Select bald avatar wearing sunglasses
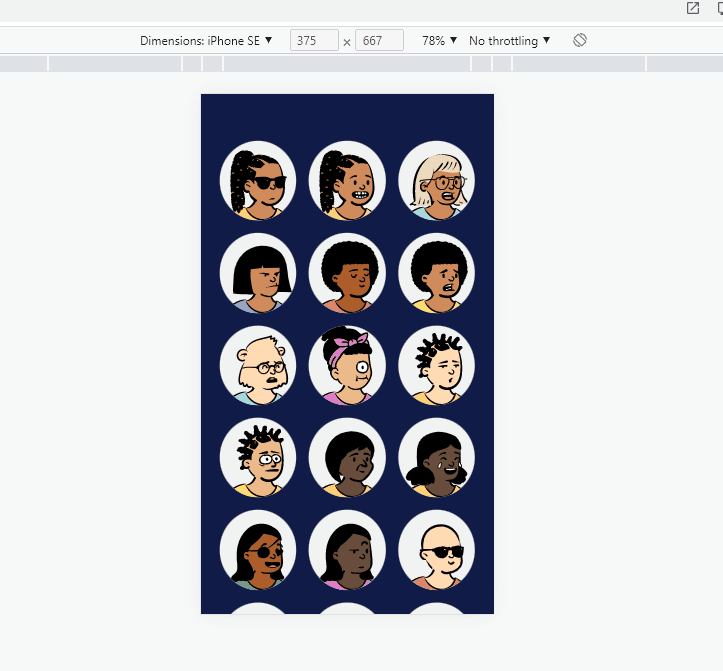 coord(436,550)
